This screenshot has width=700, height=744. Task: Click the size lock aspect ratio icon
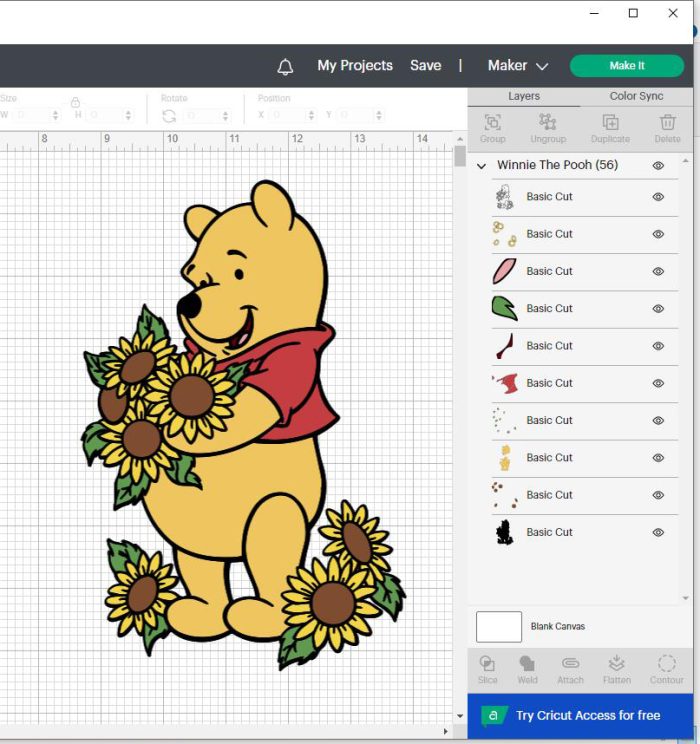[75, 102]
